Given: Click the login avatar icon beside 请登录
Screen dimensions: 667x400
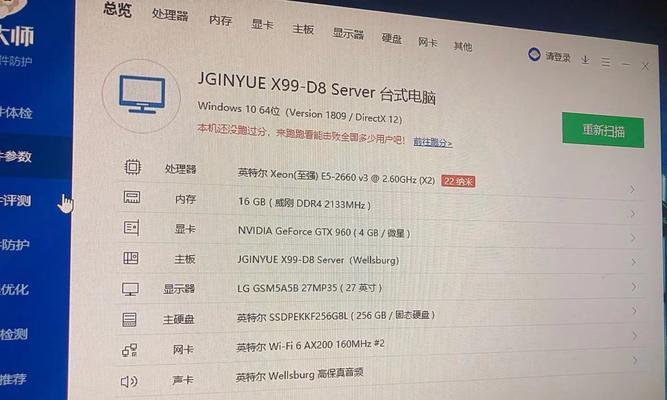Looking at the screenshot, I should (x=534, y=54).
